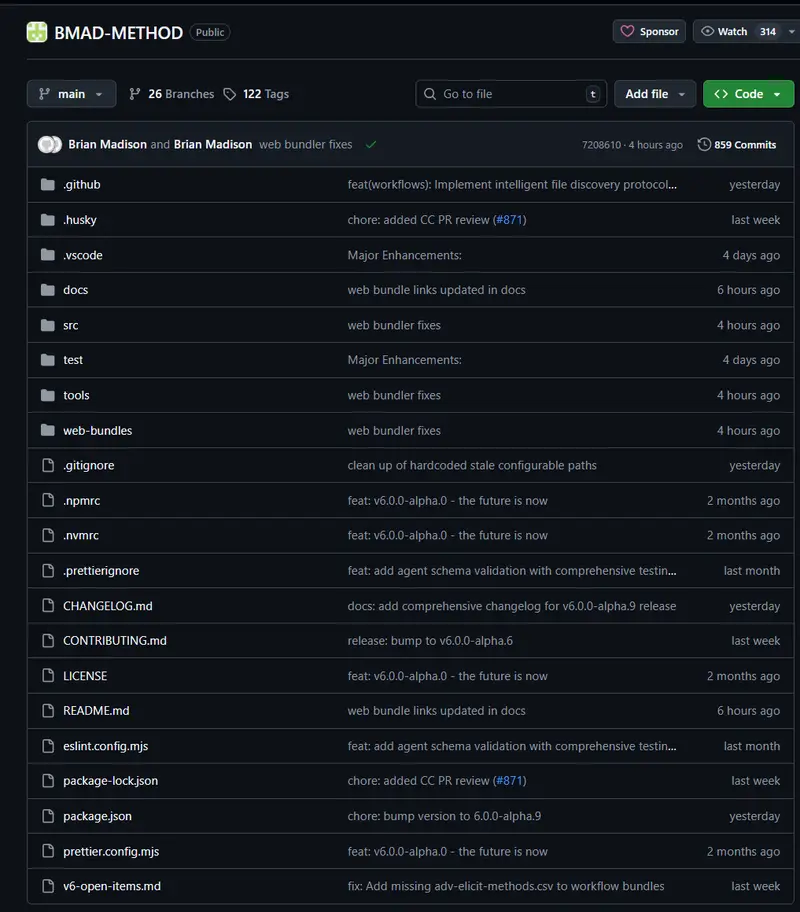Click the file icon beside LICENSE
Screen dimensions: 800x912
point(47,676)
